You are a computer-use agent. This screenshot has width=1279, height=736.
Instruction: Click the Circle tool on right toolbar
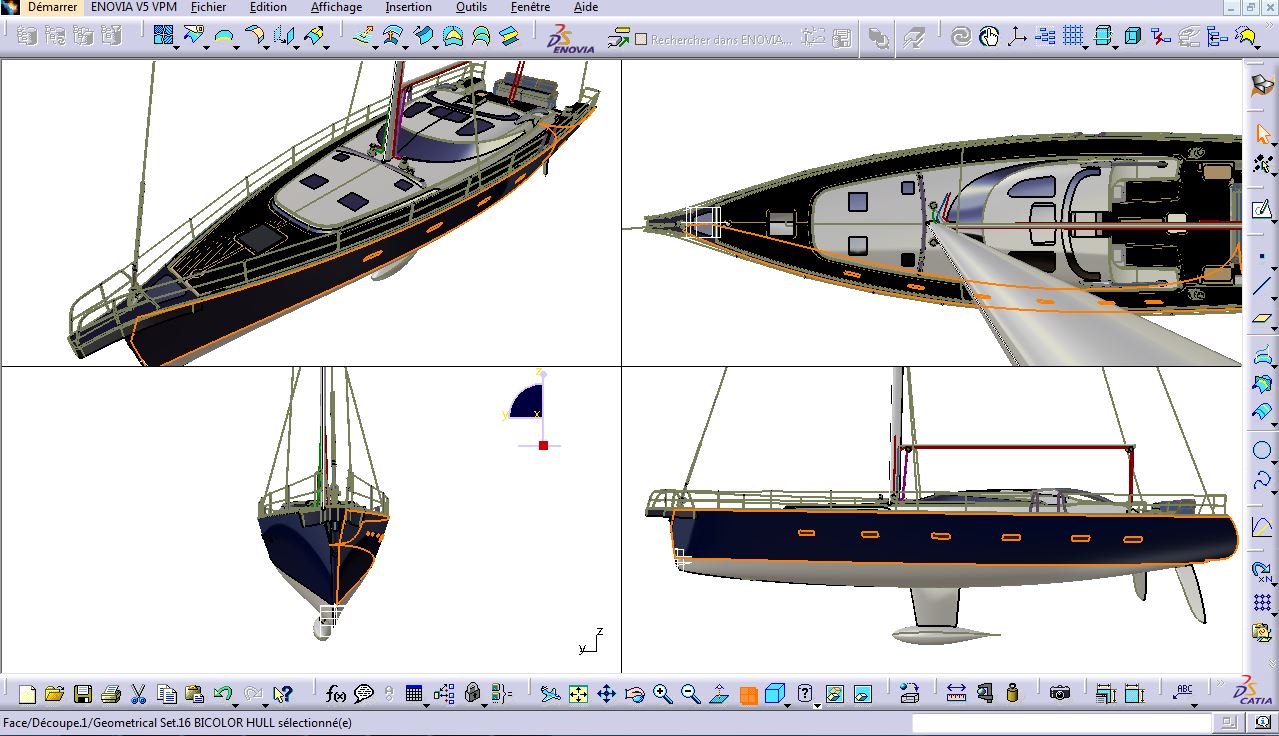1262,450
